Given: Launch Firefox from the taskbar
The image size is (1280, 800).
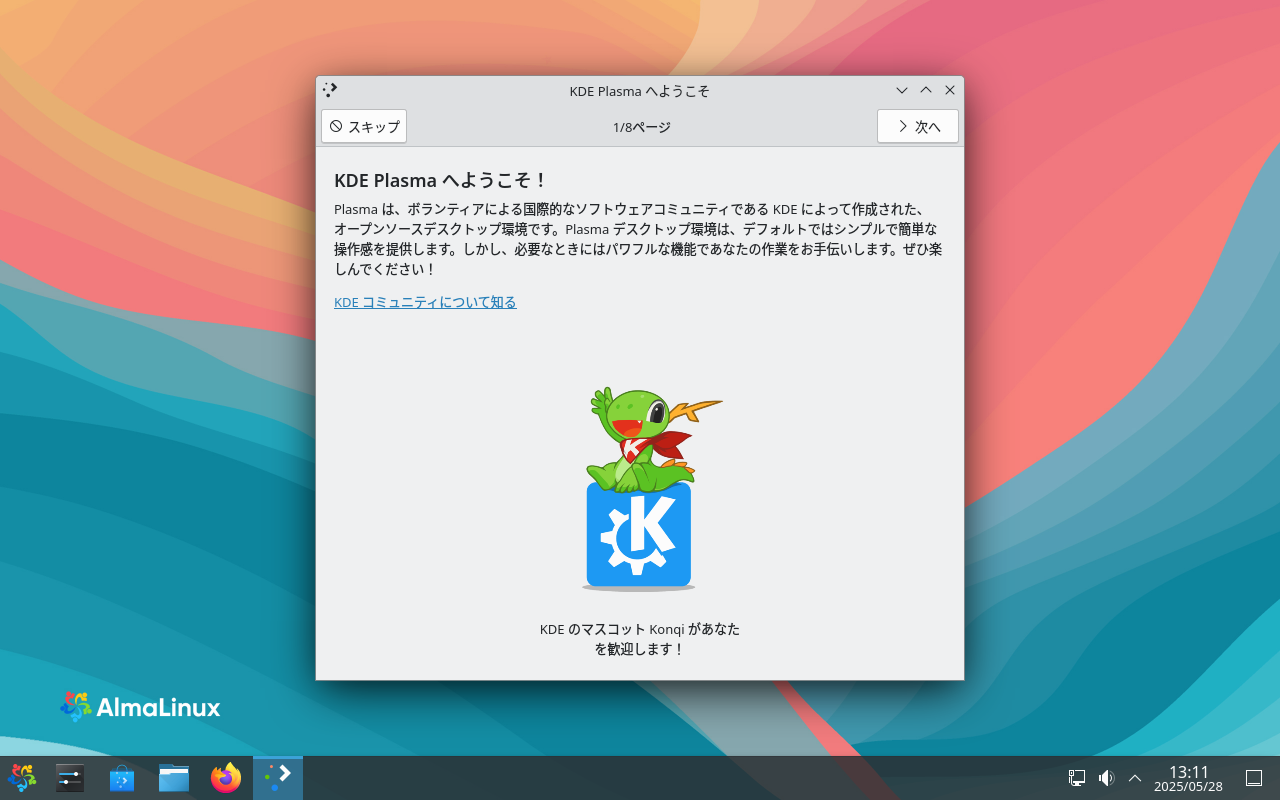Looking at the screenshot, I should coord(226,777).
